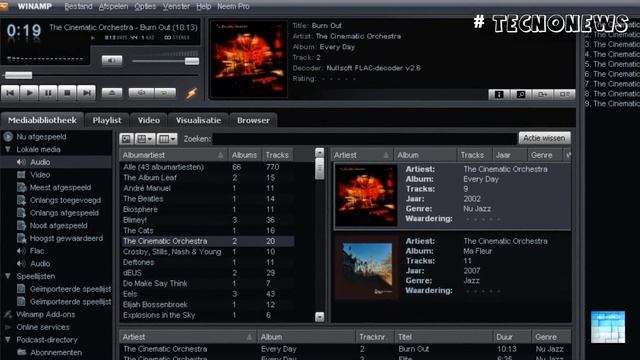640x360 pixels.
Task: Select The Beatles in artist list
Action: coord(143,199)
